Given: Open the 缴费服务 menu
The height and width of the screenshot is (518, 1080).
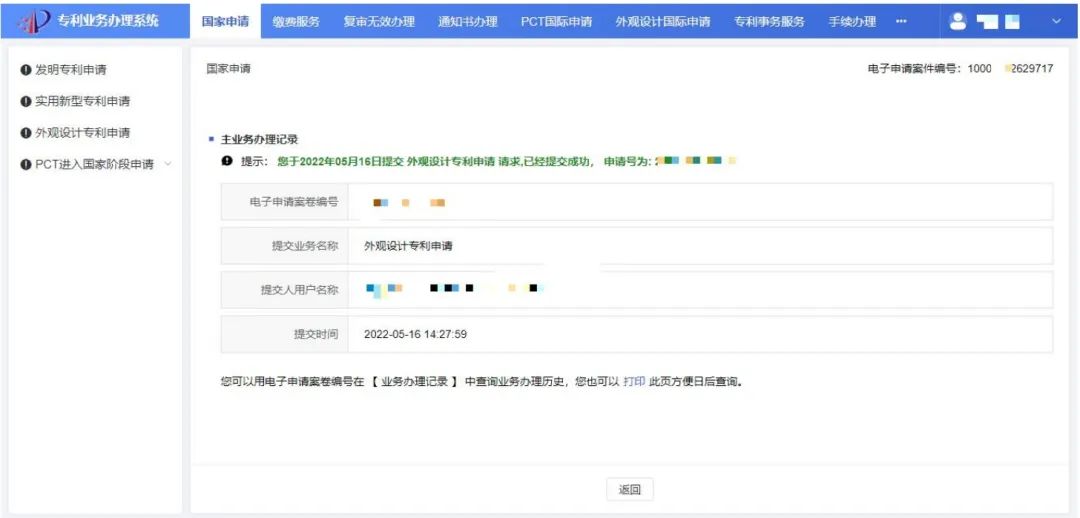Looking at the screenshot, I should [x=296, y=22].
